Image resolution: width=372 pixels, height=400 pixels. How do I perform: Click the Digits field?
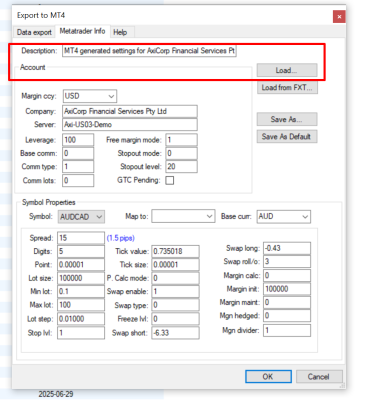pyautogui.click(x=81, y=251)
